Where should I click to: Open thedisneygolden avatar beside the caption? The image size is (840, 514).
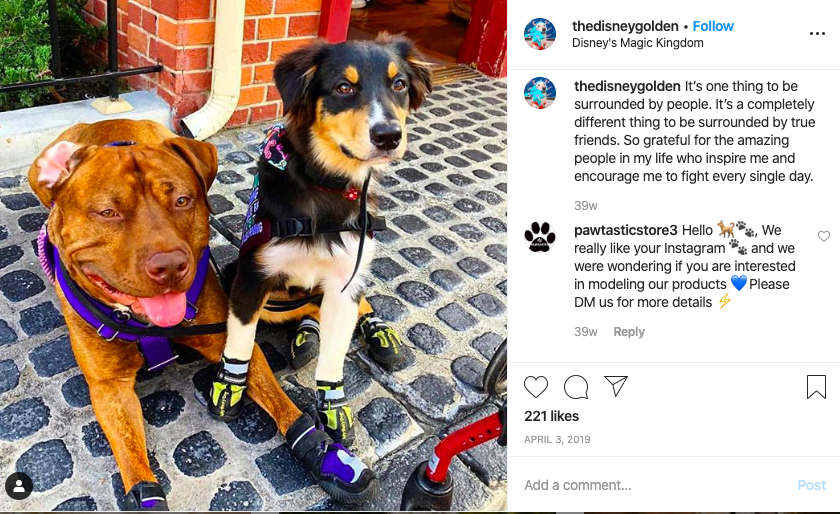pos(539,93)
